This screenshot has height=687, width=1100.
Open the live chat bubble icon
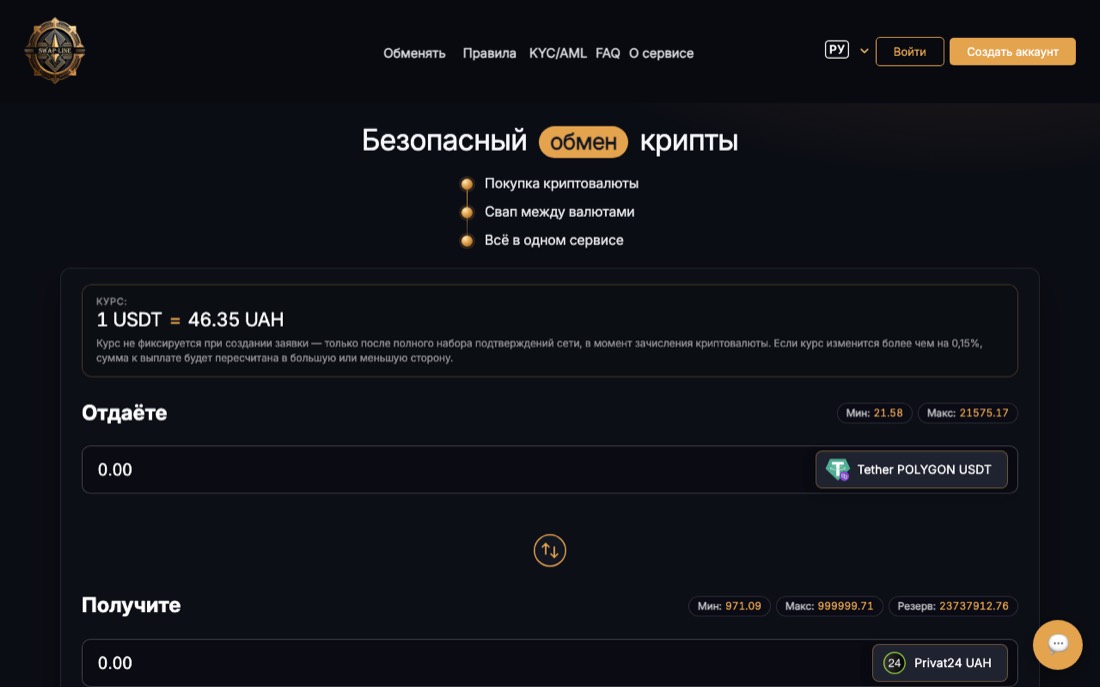(1057, 644)
